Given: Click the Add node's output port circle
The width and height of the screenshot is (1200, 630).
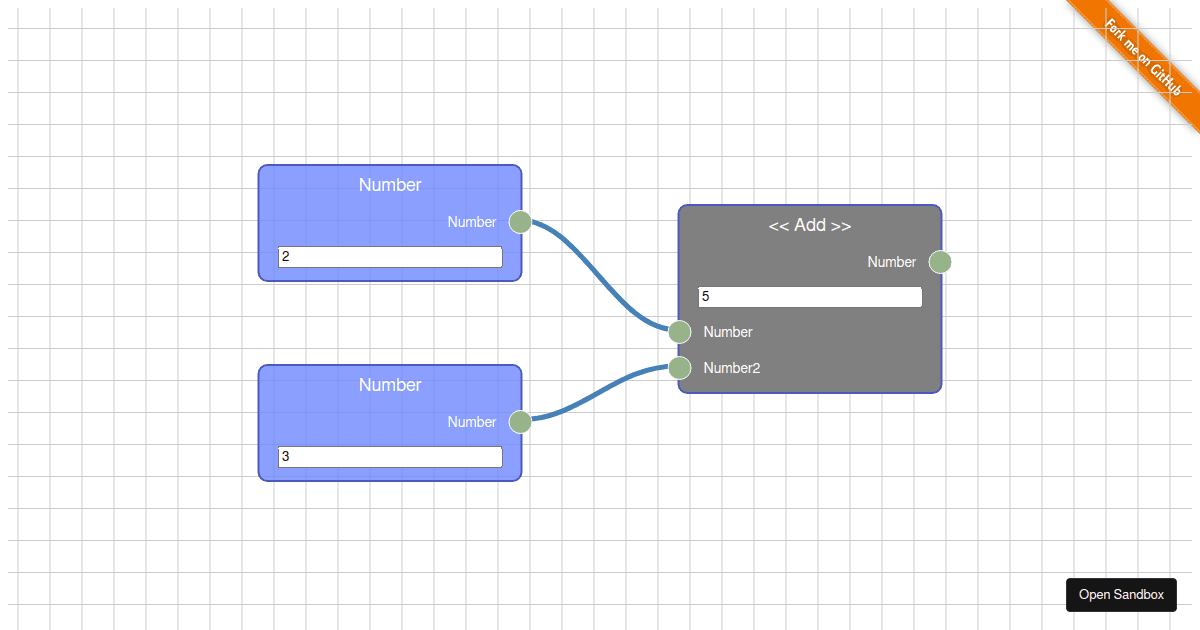Looking at the screenshot, I should 940,262.
